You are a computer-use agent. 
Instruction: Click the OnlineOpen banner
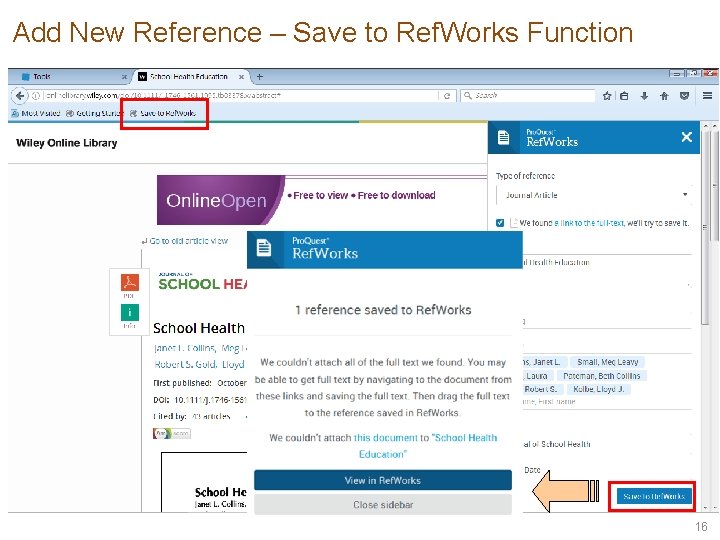(220, 200)
